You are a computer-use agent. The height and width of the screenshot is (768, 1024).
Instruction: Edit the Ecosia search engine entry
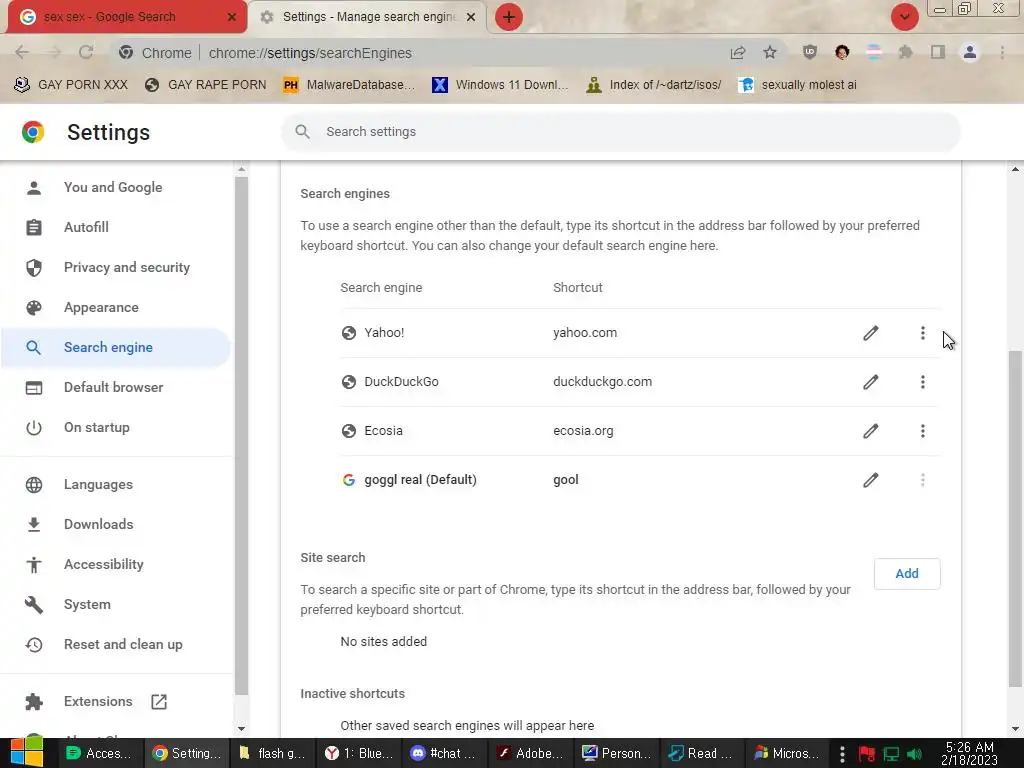pyautogui.click(x=871, y=431)
